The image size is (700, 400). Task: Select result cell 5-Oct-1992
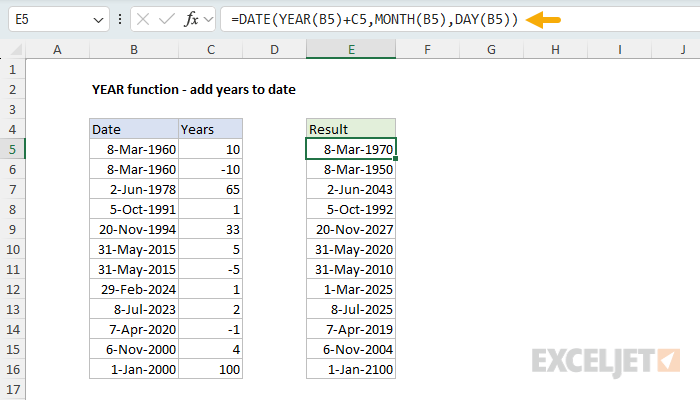tap(351, 209)
